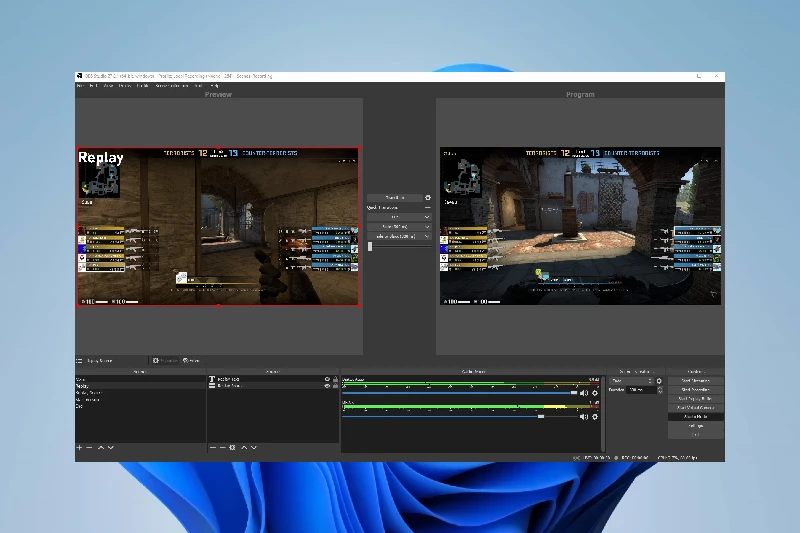The width and height of the screenshot is (800, 533).
Task: Move selected scene down in Scenes list
Action: pyautogui.click(x=111, y=447)
